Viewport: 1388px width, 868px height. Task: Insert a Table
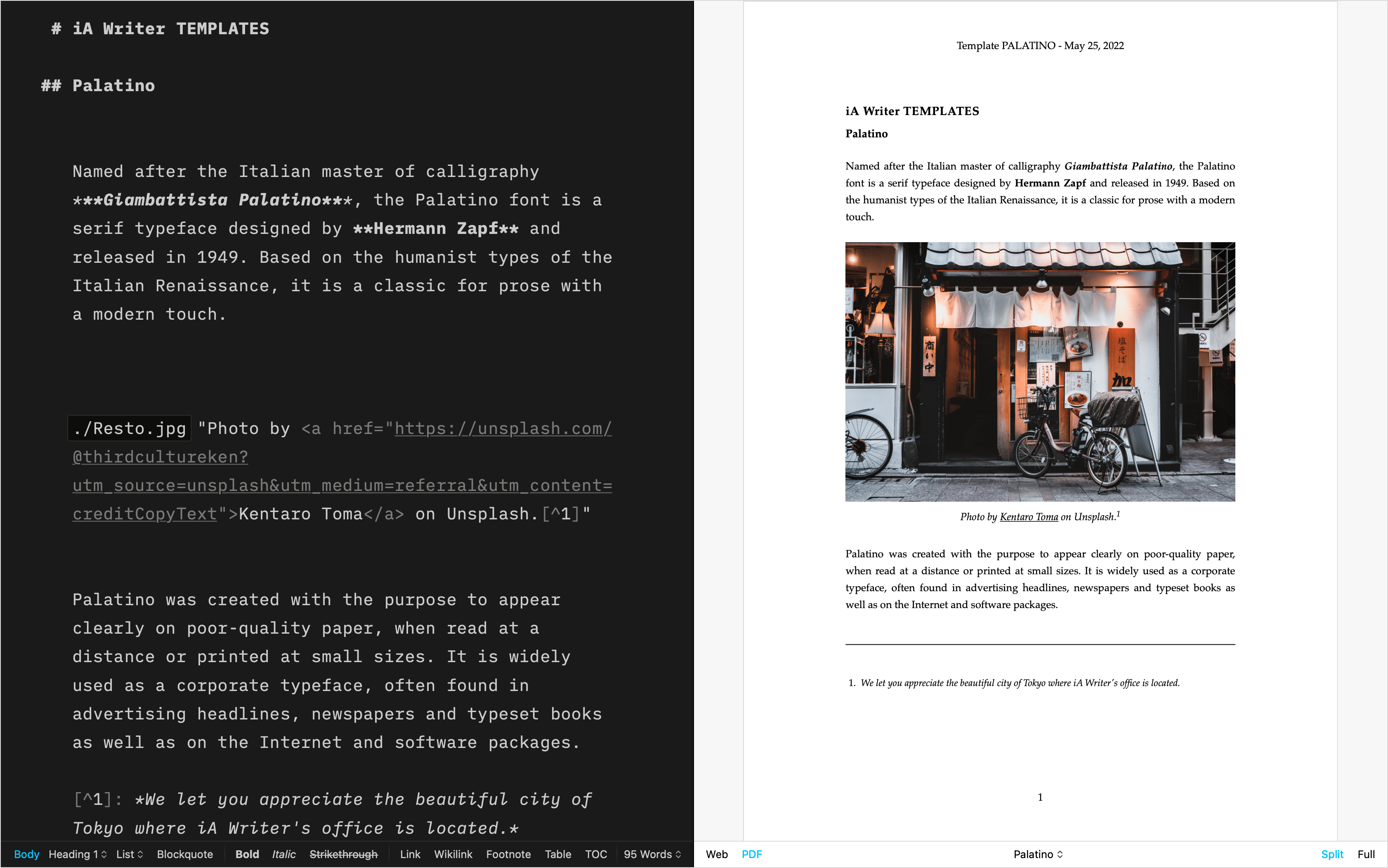[x=557, y=854]
